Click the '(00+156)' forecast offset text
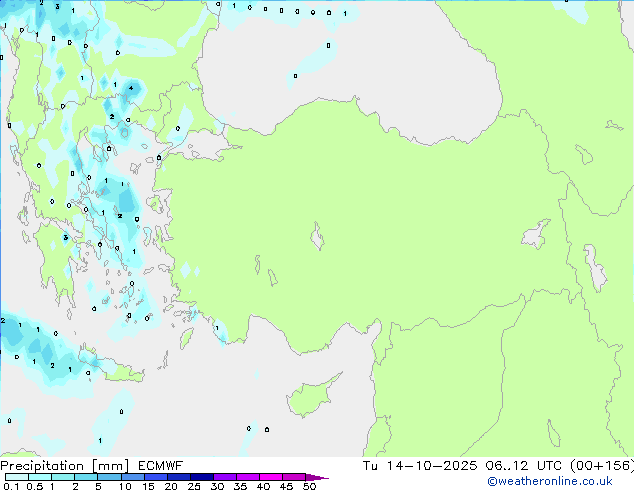The image size is (634, 490). pos(601,466)
